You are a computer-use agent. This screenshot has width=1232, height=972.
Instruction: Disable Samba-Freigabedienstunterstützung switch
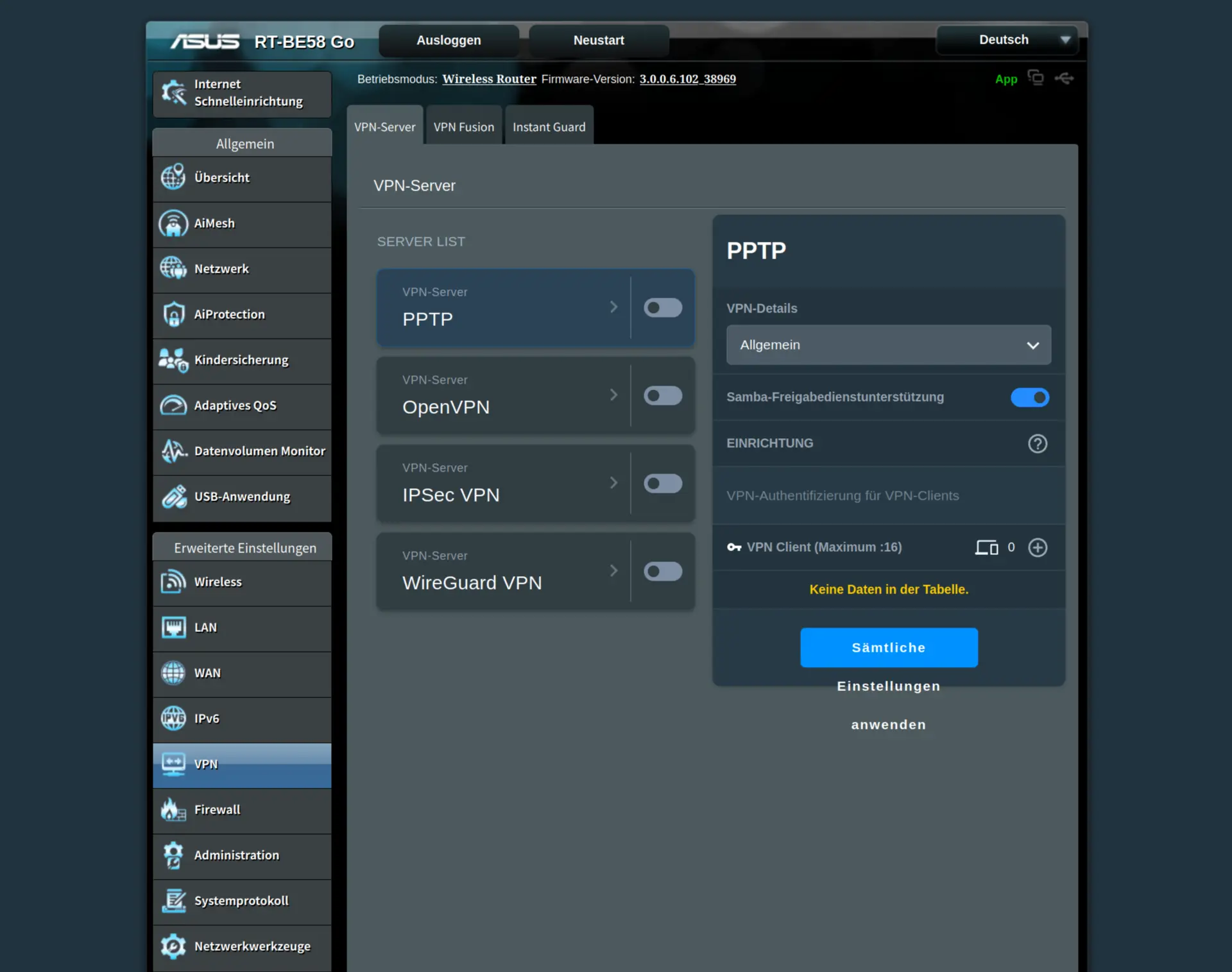(x=1029, y=397)
